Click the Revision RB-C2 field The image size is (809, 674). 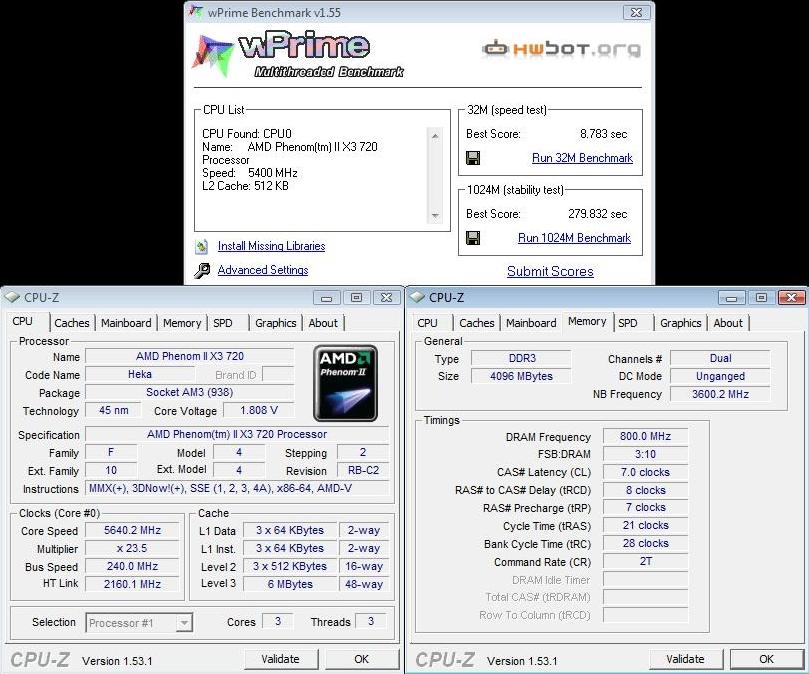coord(363,470)
